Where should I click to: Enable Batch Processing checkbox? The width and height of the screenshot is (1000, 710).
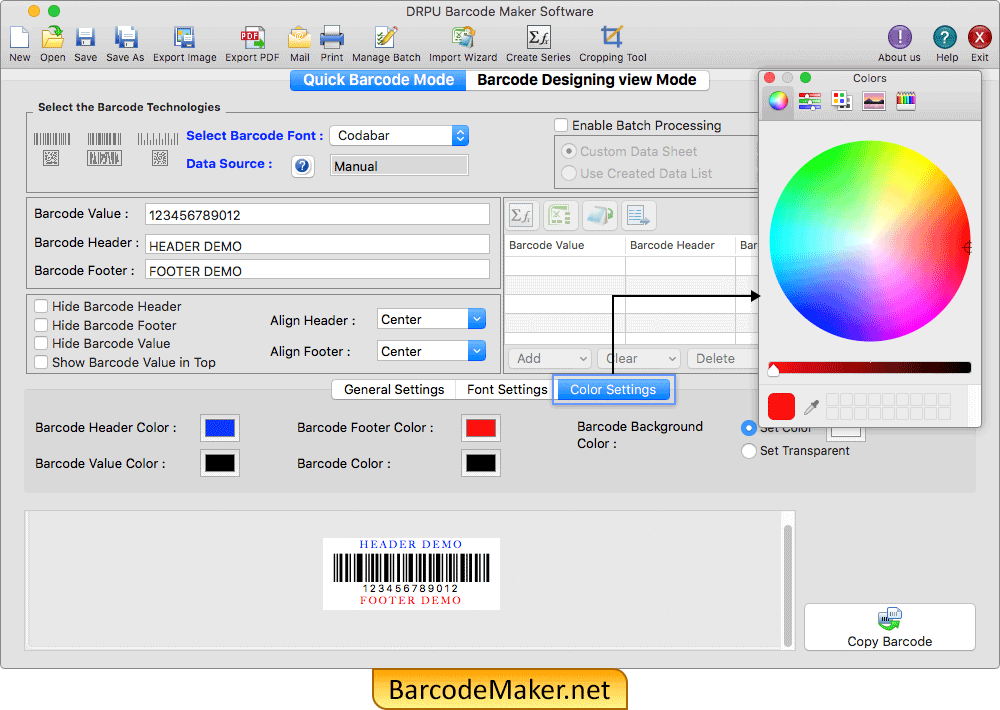(x=561, y=125)
